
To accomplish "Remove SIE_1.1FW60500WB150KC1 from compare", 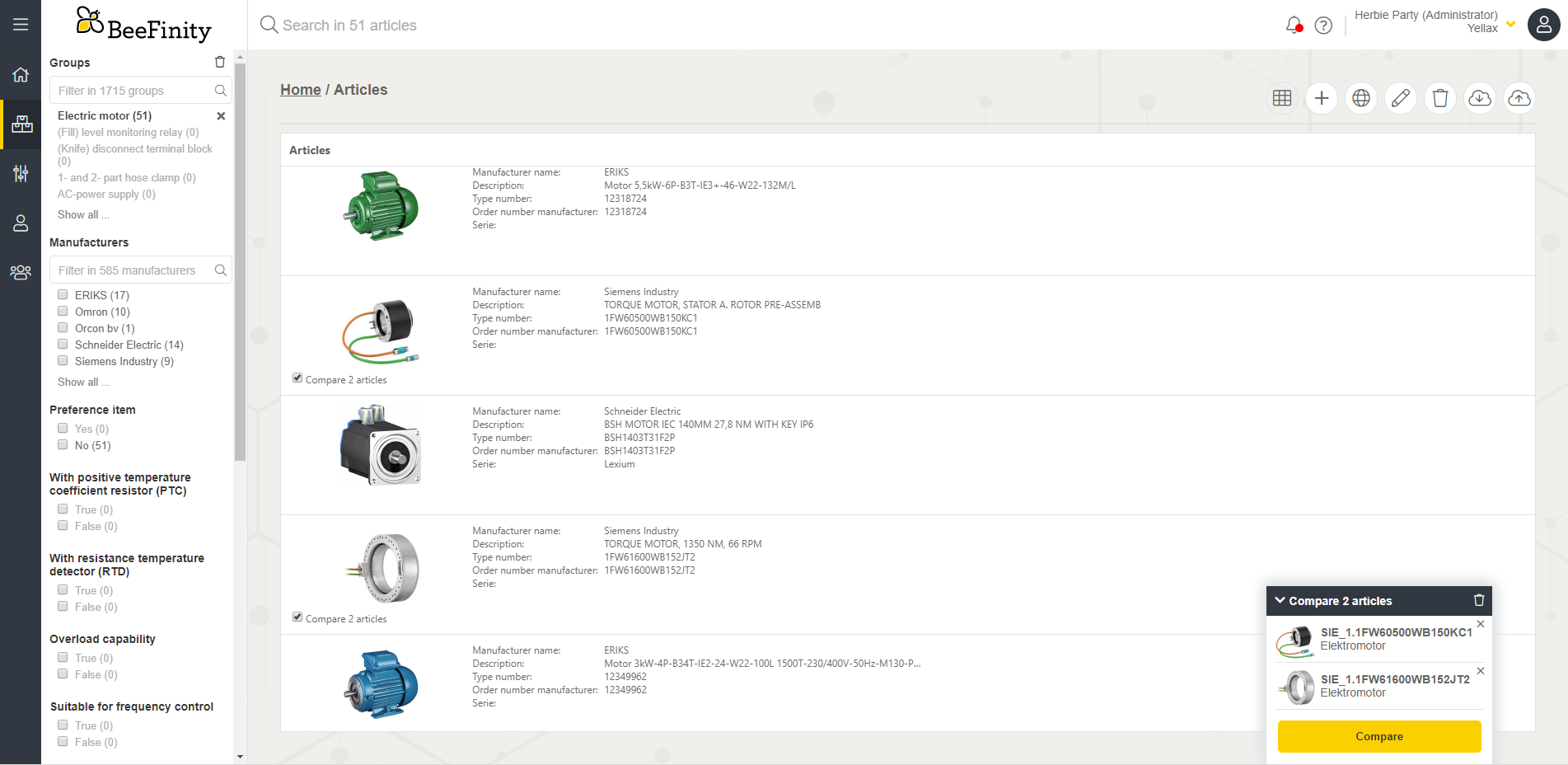I will coord(1481,624).
